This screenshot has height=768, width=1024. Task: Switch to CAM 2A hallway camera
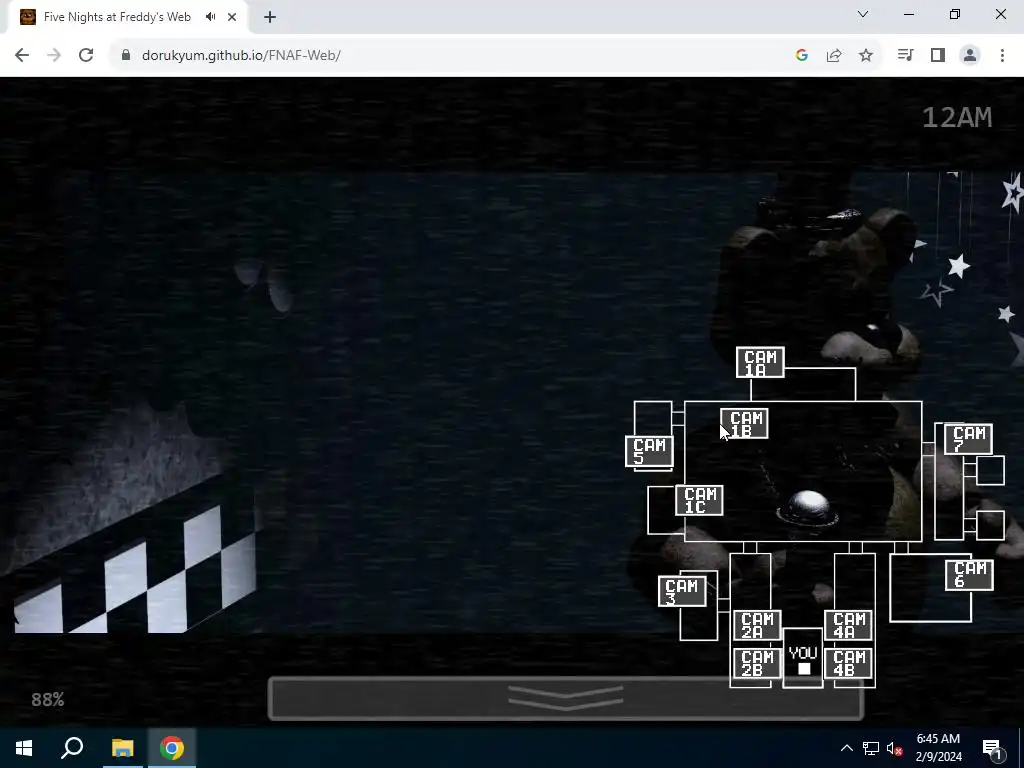757,626
